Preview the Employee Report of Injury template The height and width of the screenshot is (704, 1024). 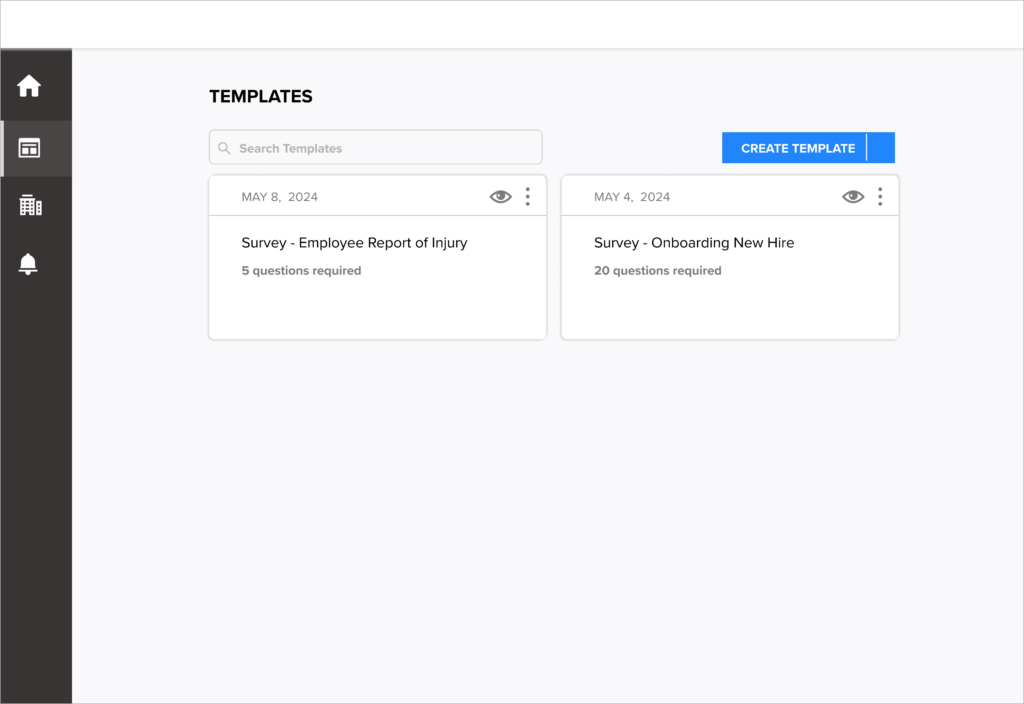[x=500, y=196]
